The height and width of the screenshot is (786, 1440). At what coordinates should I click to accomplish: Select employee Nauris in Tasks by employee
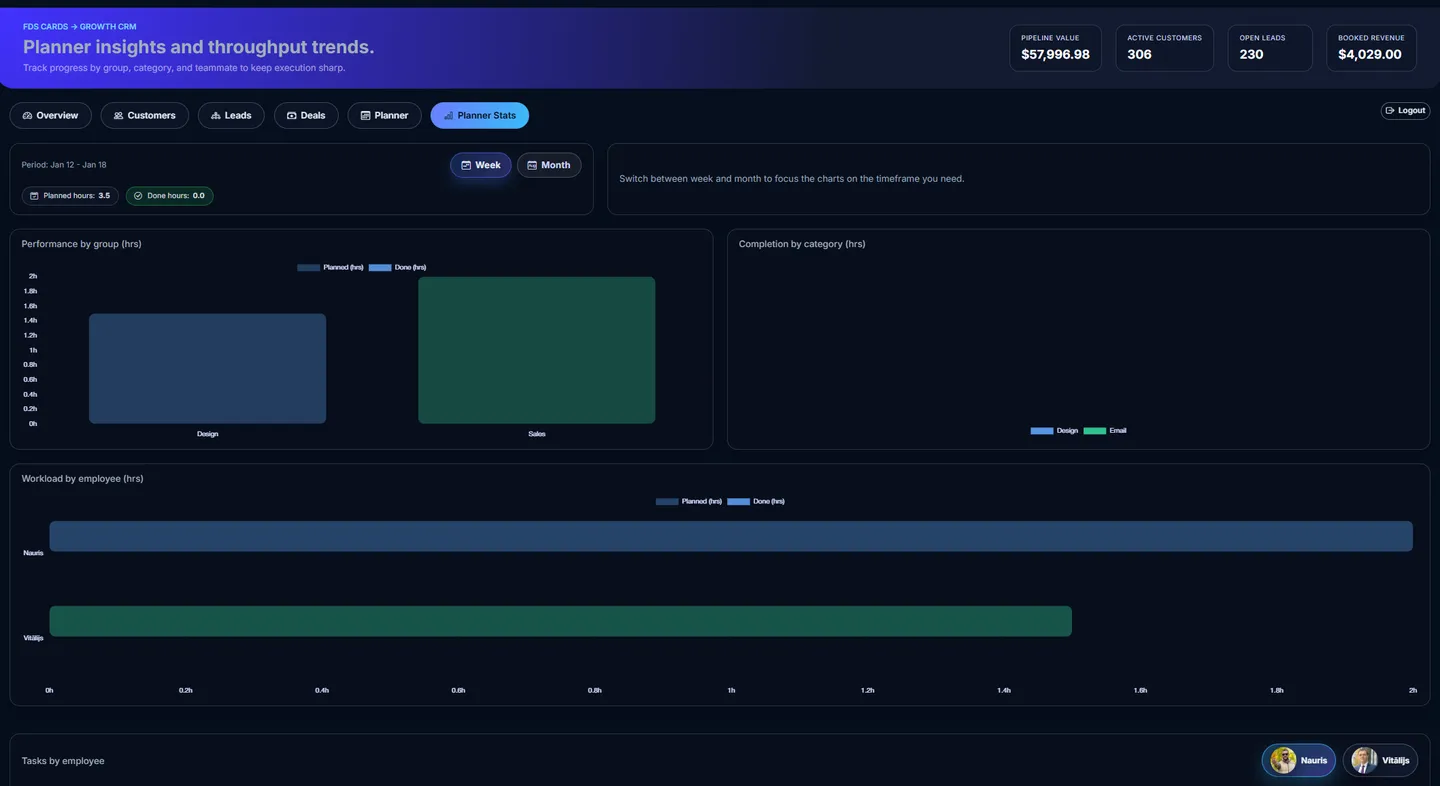coord(1299,760)
